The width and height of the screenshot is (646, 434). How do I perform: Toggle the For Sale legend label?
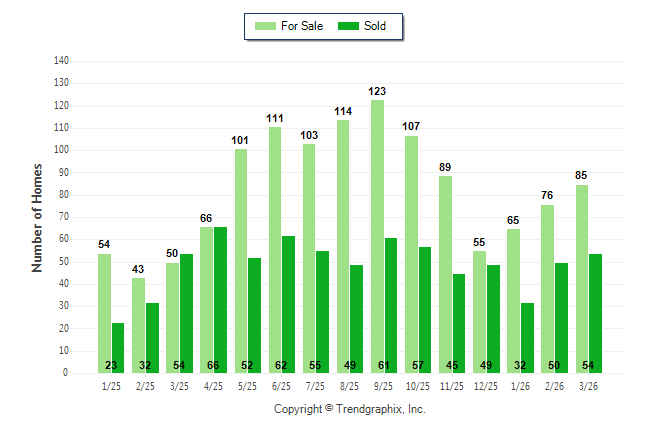coord(302,26)
